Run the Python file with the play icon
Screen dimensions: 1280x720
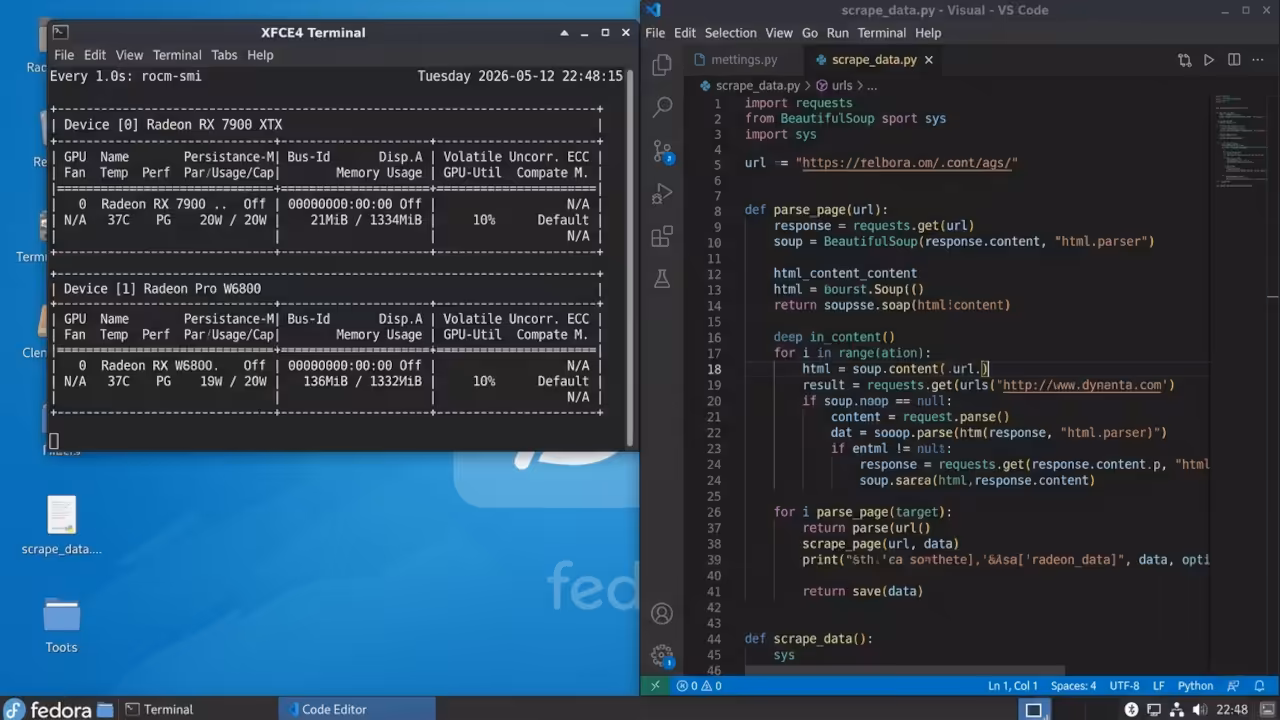[1209, 60]
